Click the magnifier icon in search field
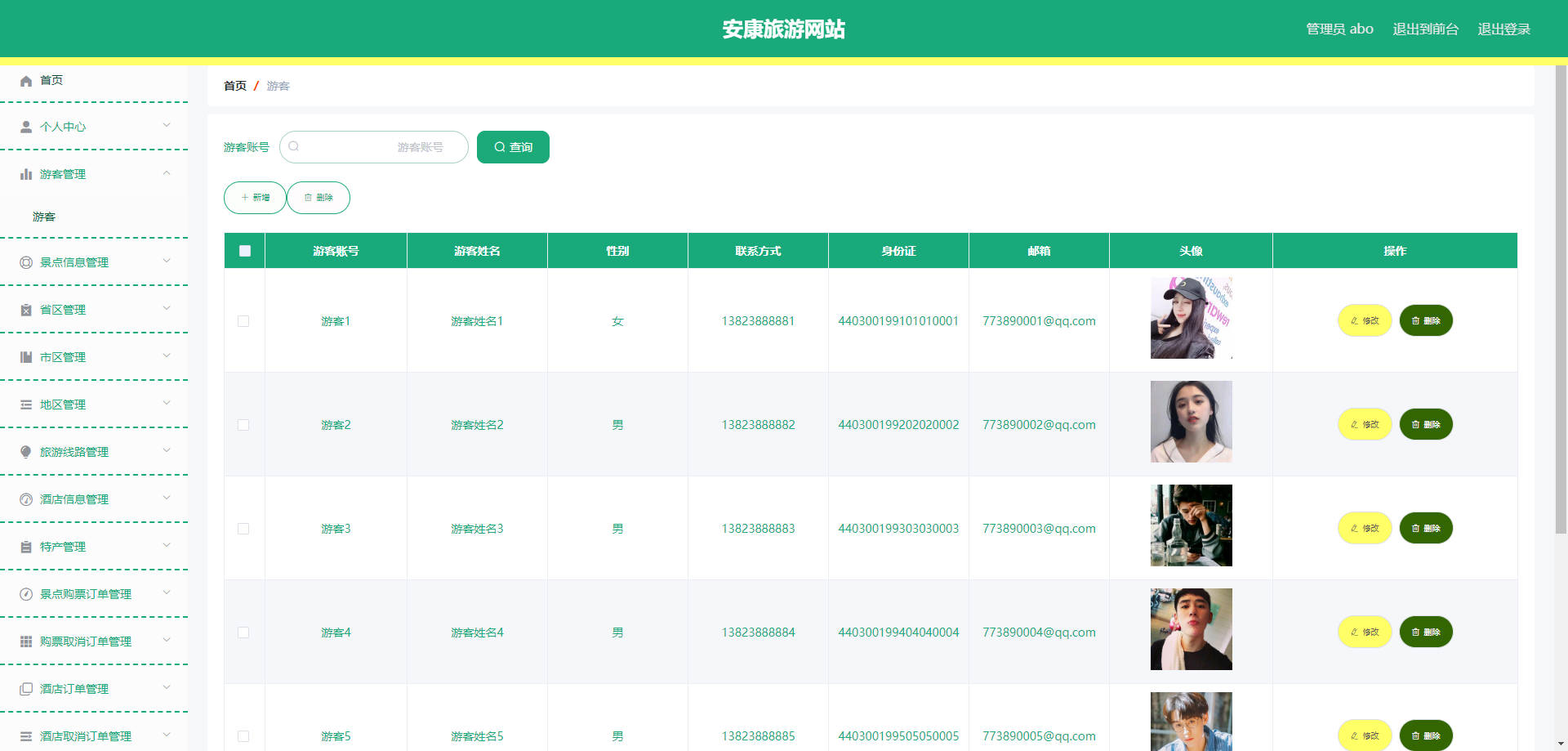 294,146
